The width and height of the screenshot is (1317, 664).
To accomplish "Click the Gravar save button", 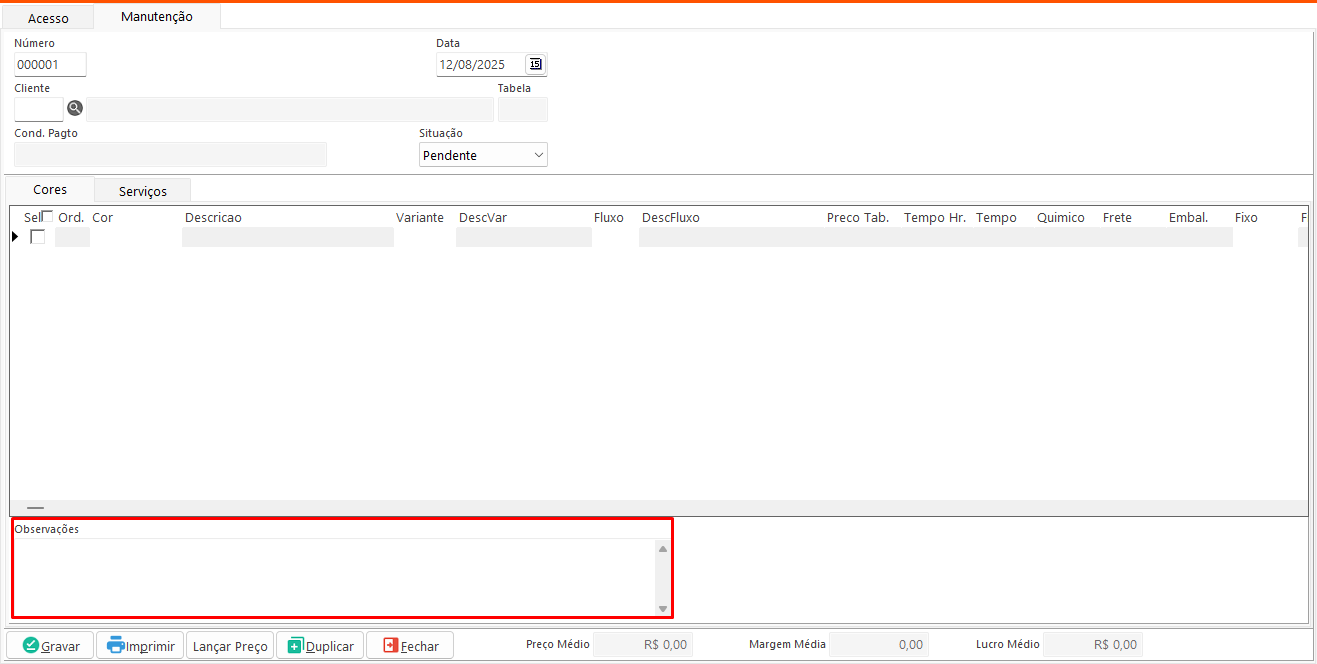I will tap(51, 646).
